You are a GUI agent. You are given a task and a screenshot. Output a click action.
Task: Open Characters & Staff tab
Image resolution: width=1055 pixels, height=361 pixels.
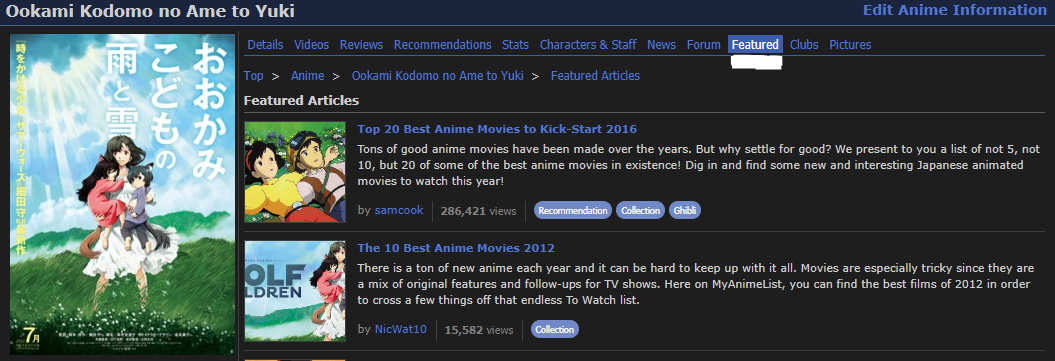(588, 44)
